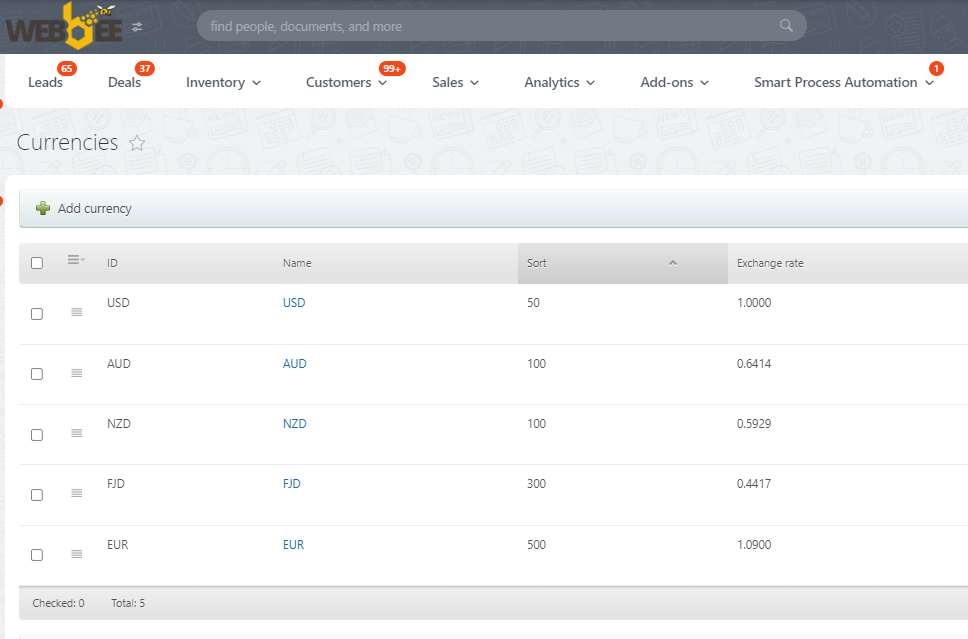The height and width of the screenshot is (639, 968).
Task: Click the Add currency button
Action: click(x=94, y=208)
